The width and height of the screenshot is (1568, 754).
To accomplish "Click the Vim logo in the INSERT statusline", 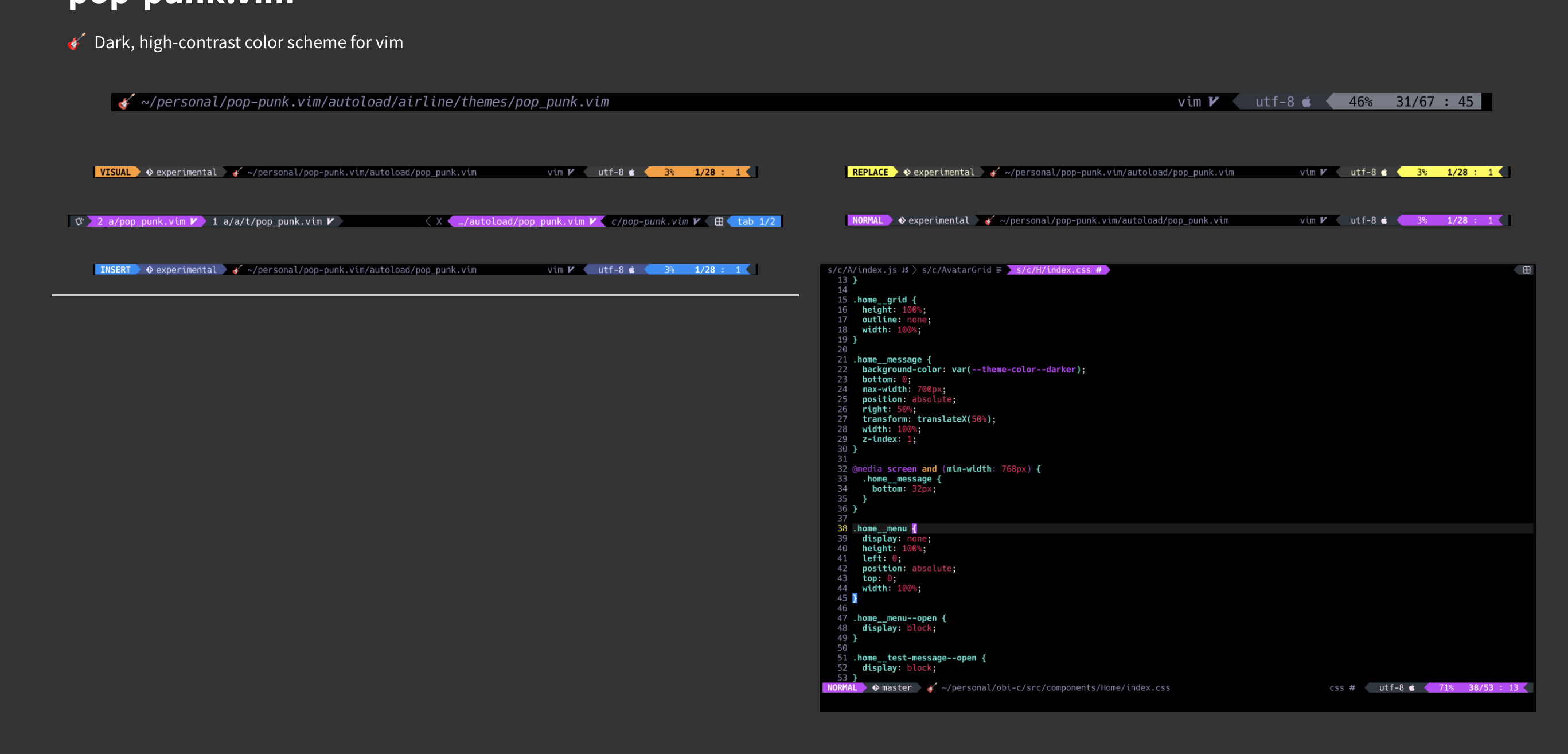I will pos(571,270).
